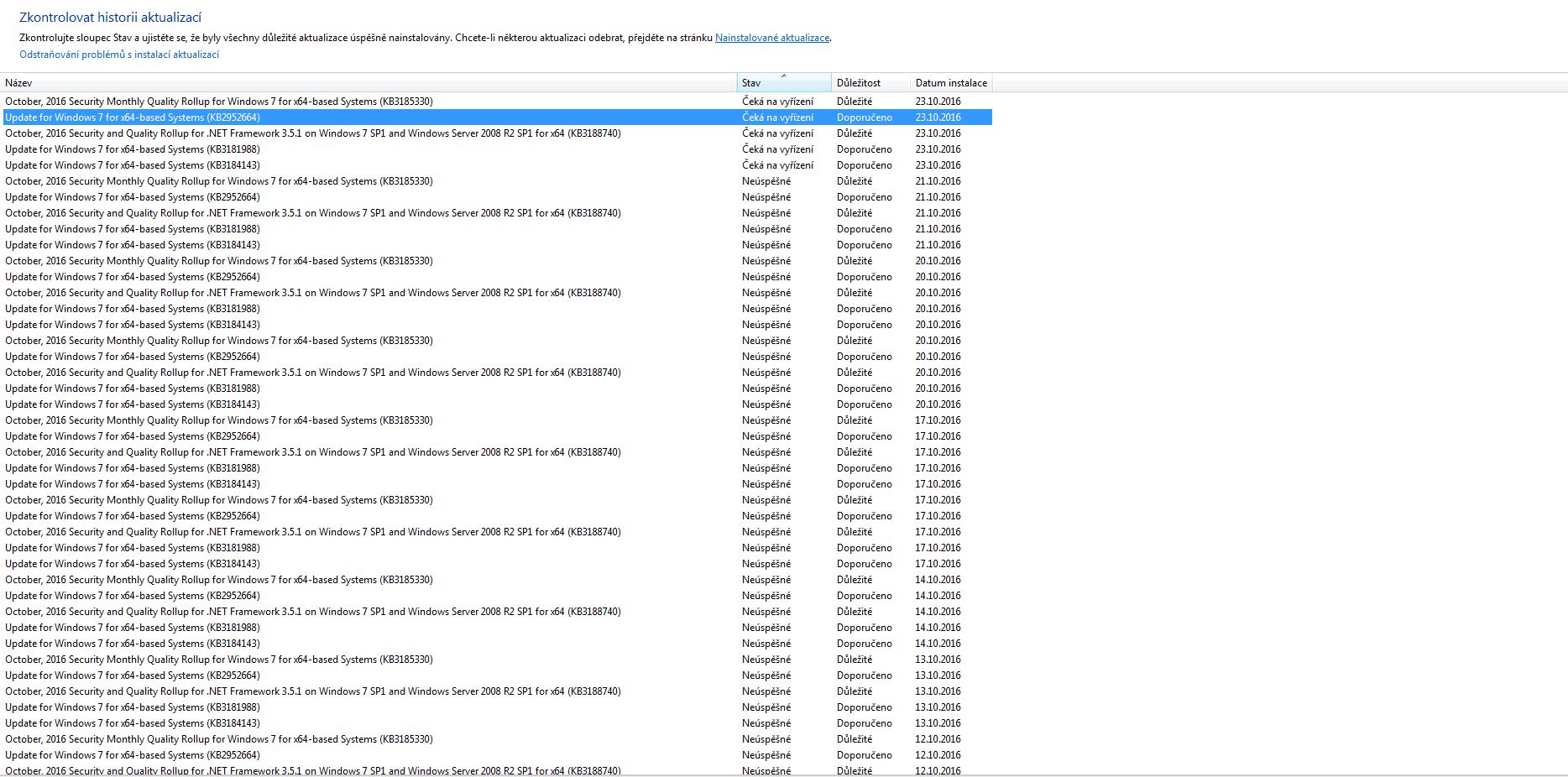Open Odstraňování problémů s instalací aktualizací link
The width and height of the screenshot is (1568, 777).
coord(119,55)
